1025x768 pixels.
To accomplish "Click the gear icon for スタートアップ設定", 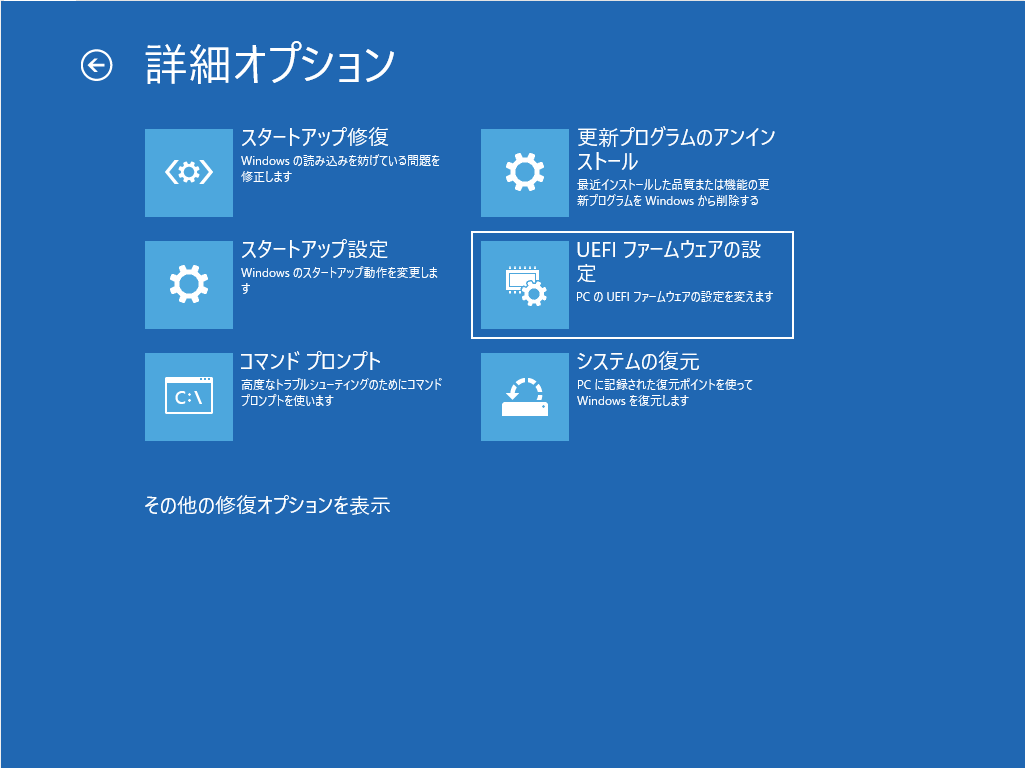I will (189, 285).
